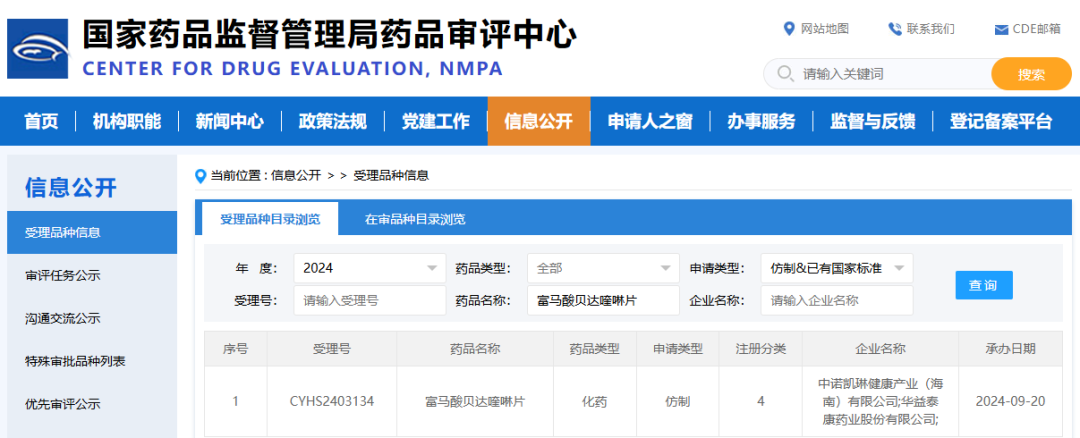Click the 联系我们 phone icon
The image size is (1080, 438).
pyautogui.click(x=895, y=29)
